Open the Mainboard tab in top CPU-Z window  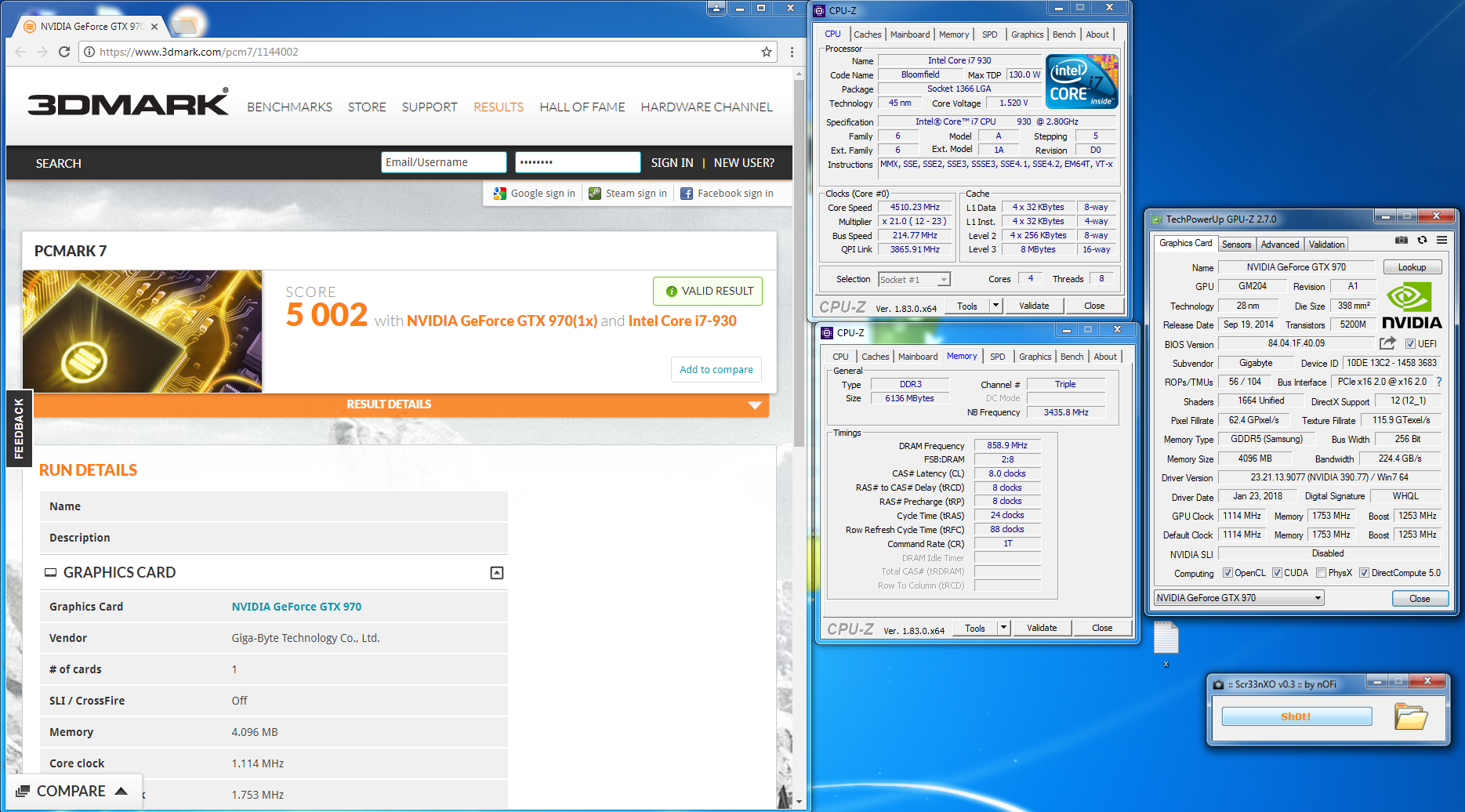coord(910,34)
